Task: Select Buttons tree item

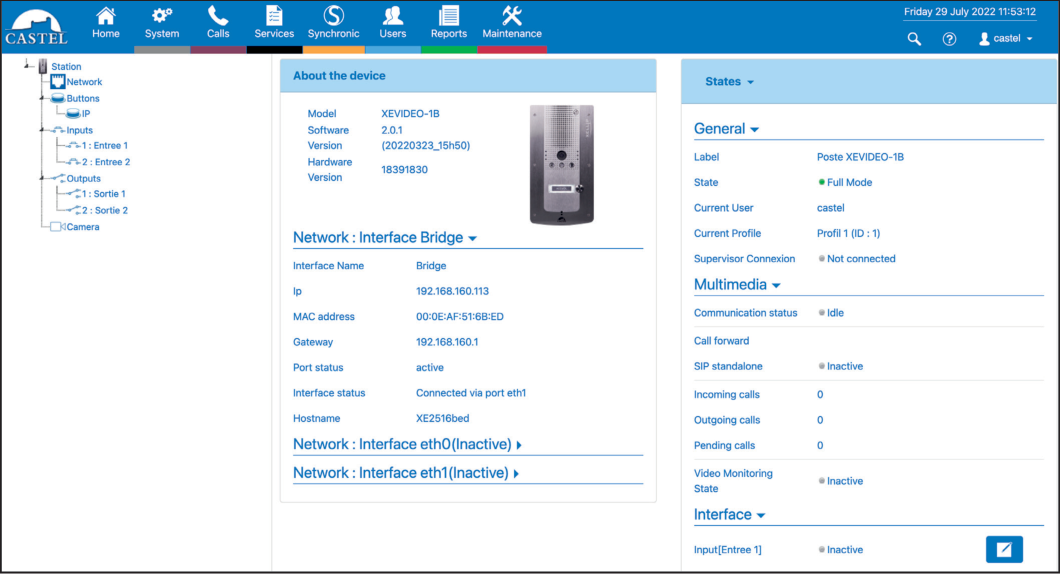Action: (83, 99)
